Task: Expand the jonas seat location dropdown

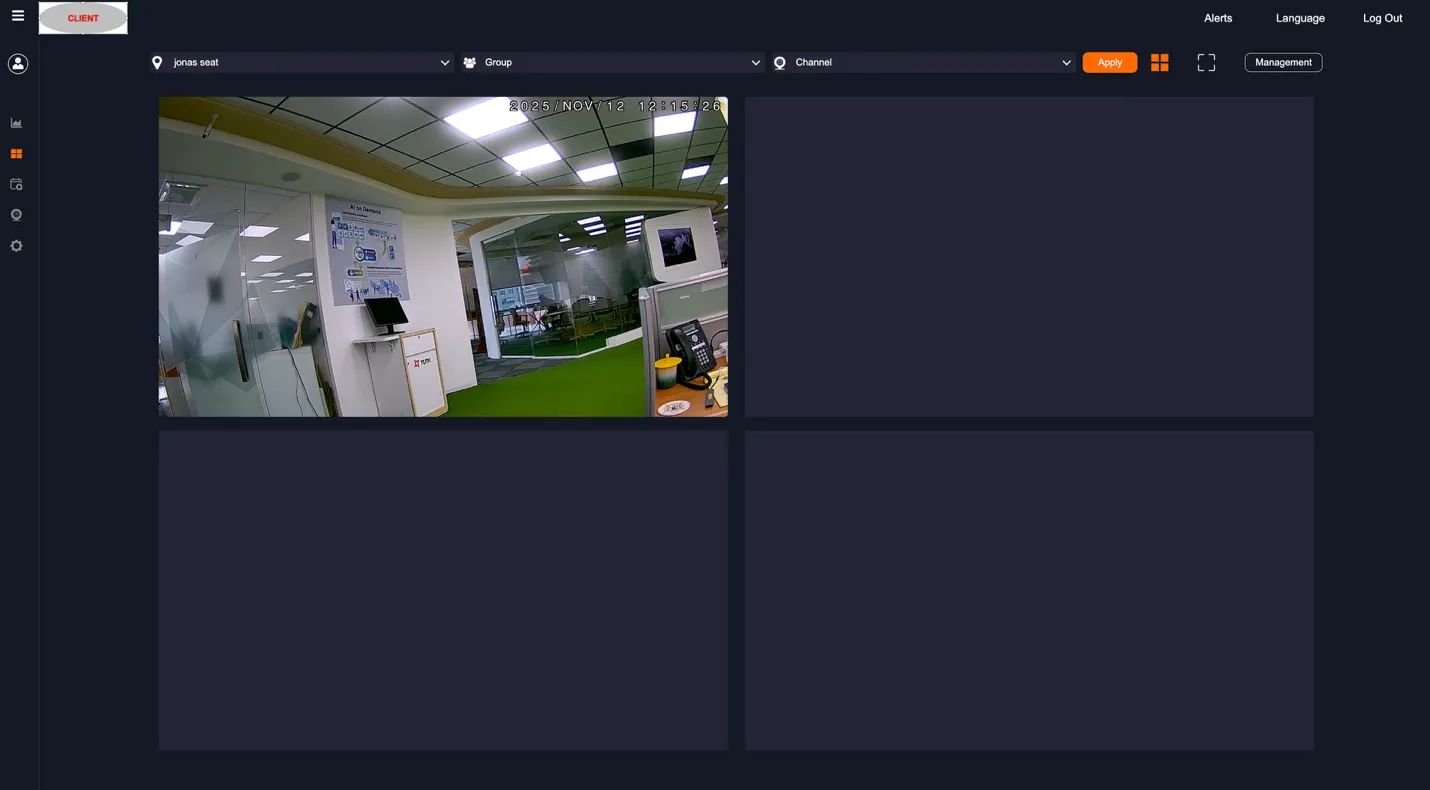Action: click(x=444, y=62)
